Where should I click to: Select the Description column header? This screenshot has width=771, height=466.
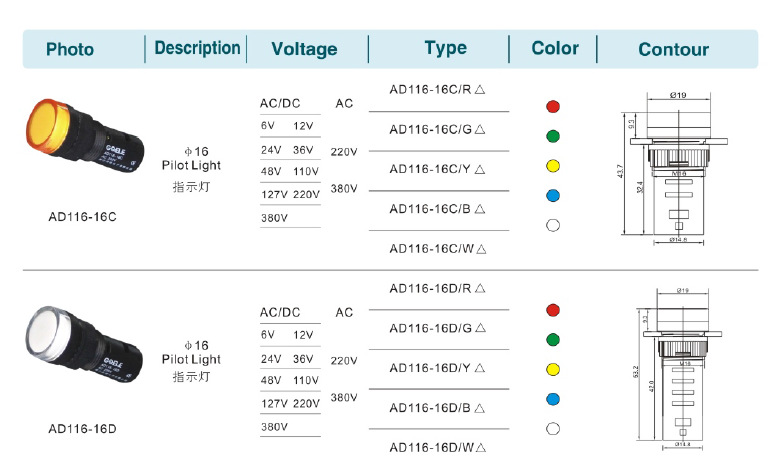click(x=197, y=48)
